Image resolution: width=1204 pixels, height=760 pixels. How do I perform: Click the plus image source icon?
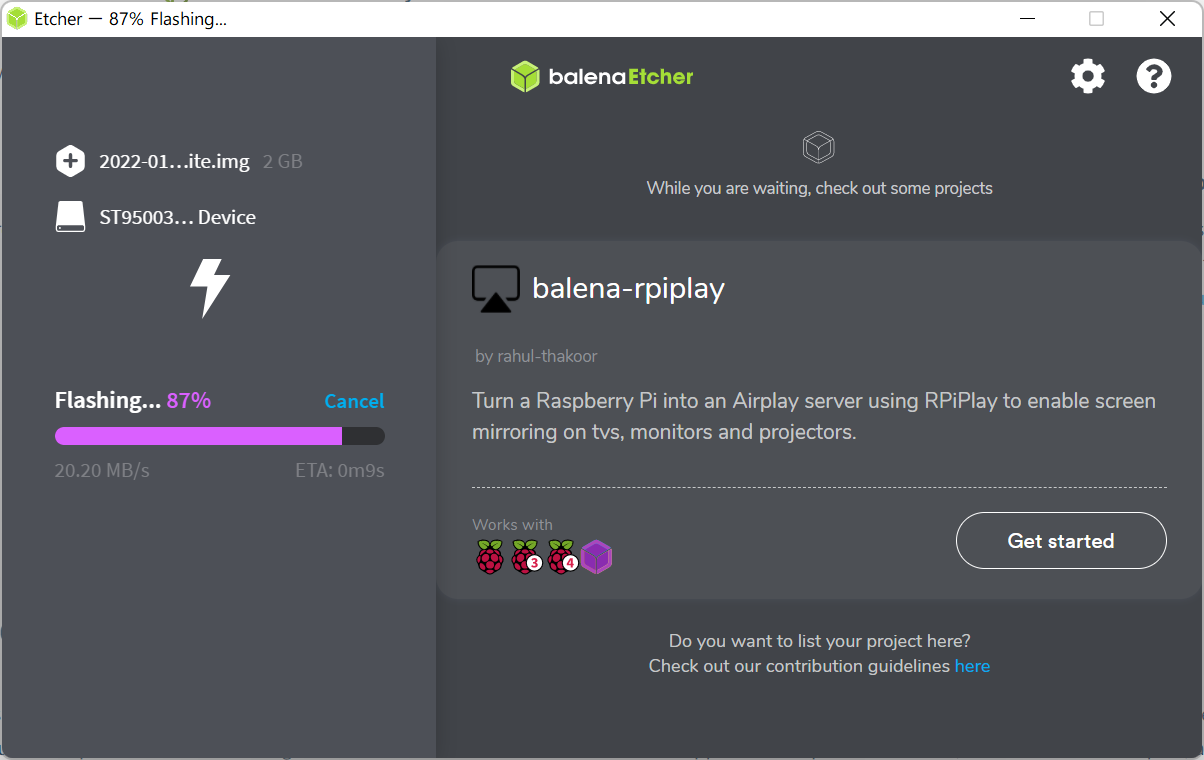pos(70,161)
